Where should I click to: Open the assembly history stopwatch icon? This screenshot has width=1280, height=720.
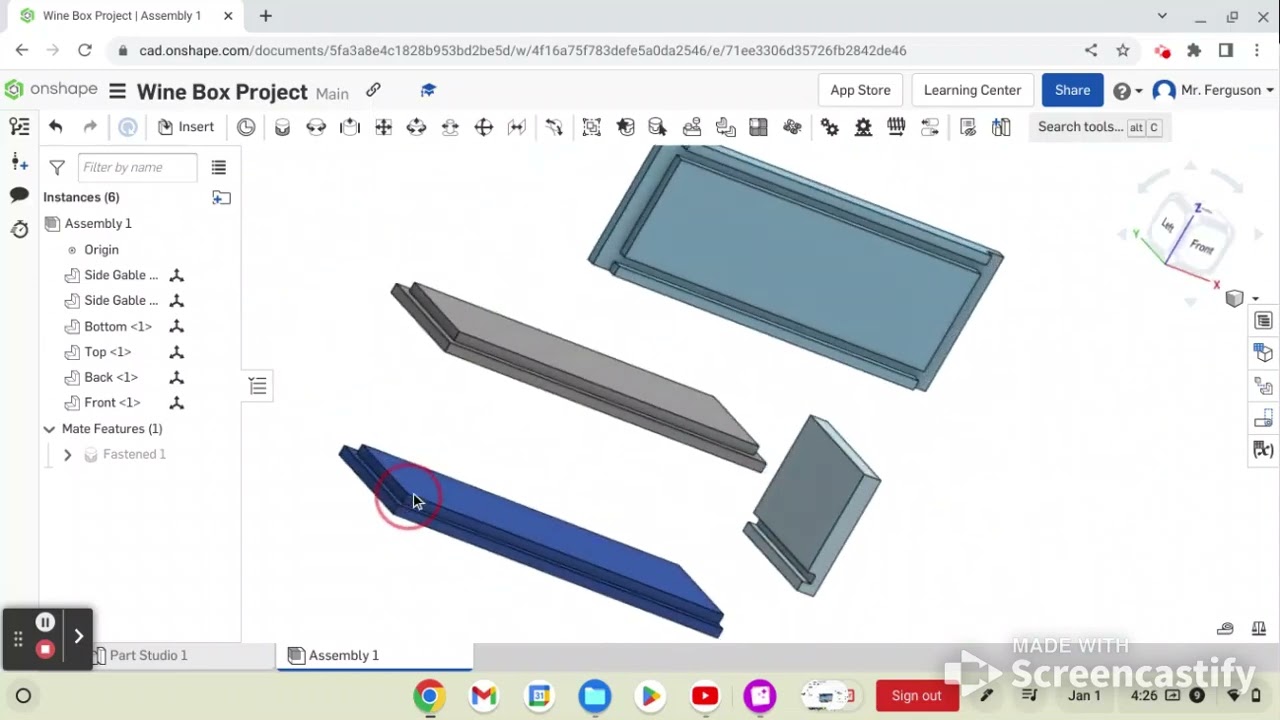19,229
